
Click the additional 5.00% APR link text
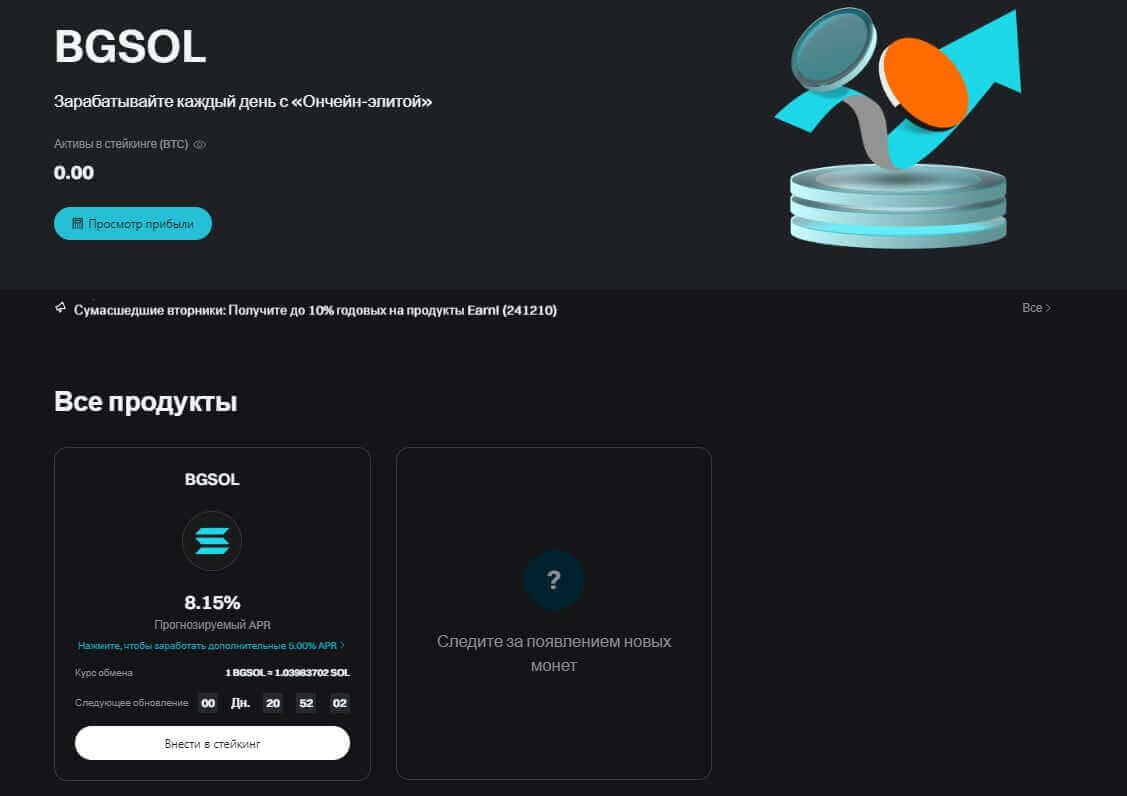click(207, 646)
